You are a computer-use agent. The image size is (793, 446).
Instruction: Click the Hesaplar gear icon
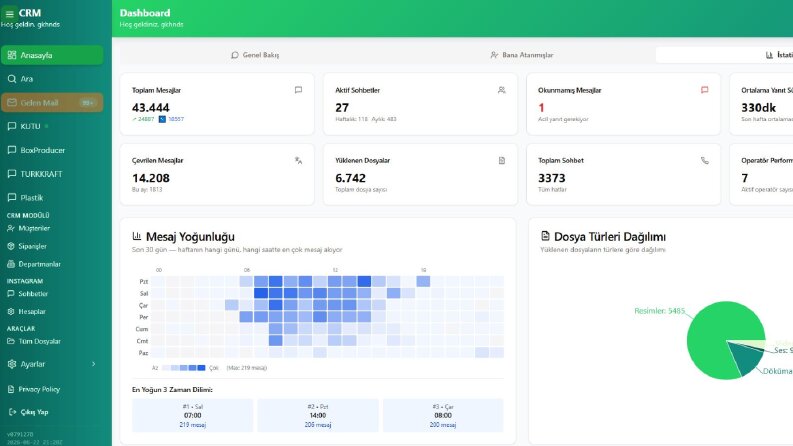click(11, 311)
